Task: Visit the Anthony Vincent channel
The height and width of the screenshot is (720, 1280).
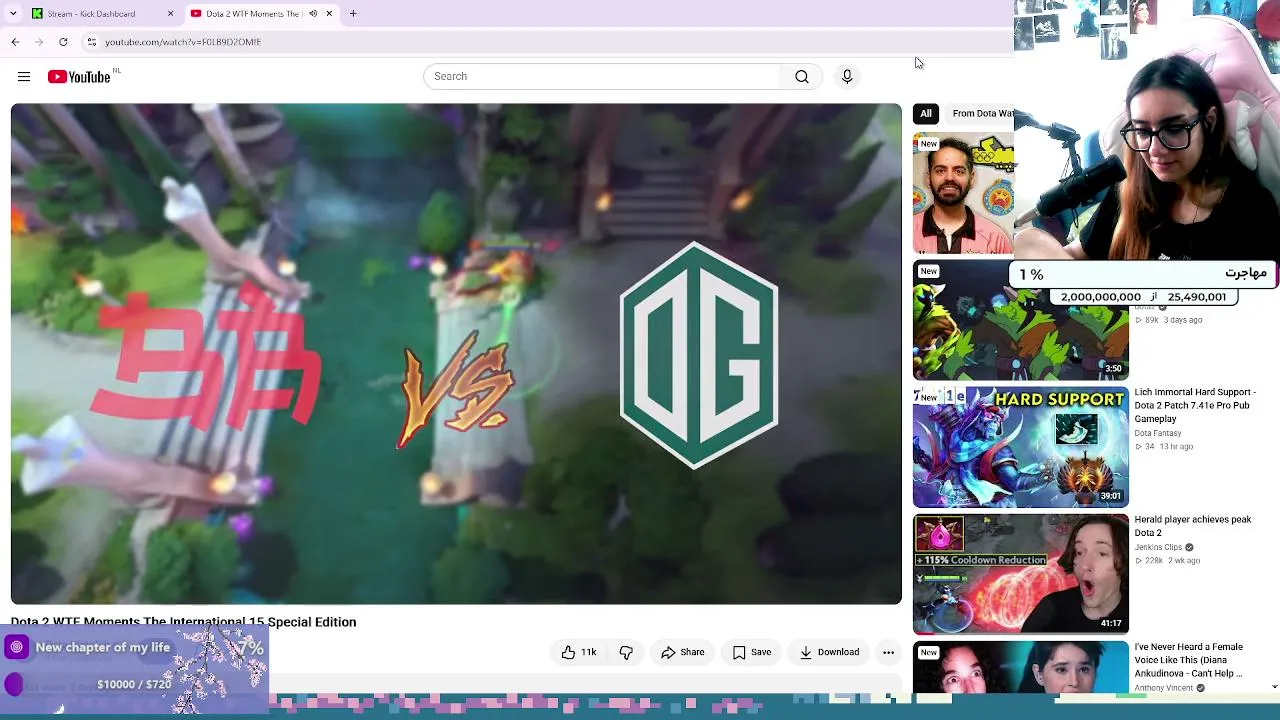Action: tap(1164, 688)
